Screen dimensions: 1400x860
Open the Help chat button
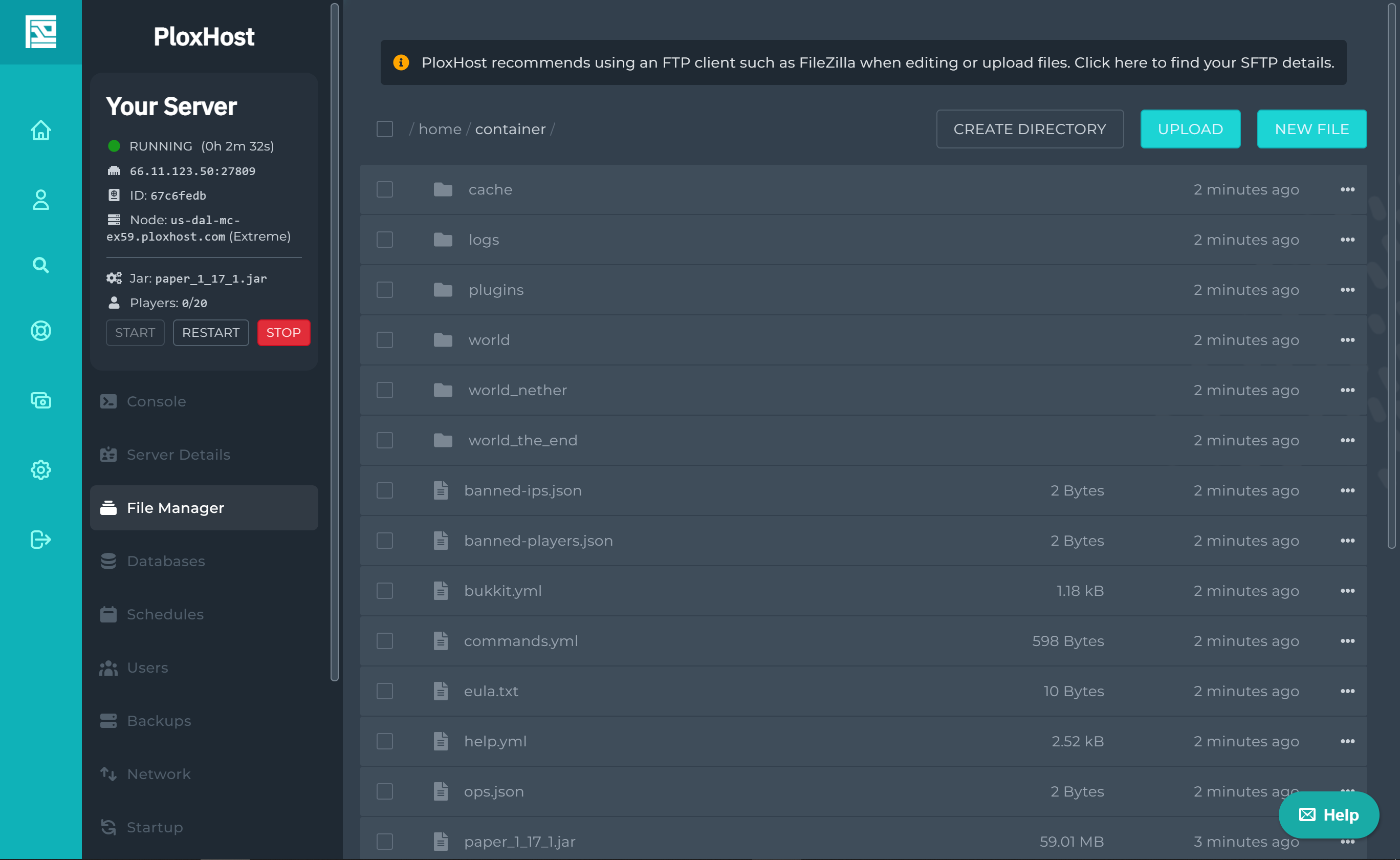(1328, 814)
